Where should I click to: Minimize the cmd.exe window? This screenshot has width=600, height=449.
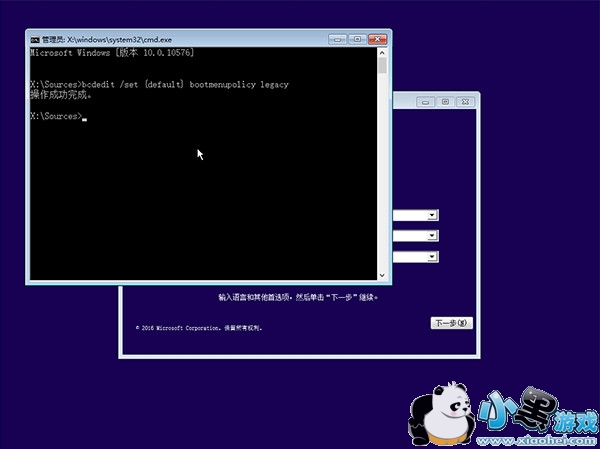337,39
